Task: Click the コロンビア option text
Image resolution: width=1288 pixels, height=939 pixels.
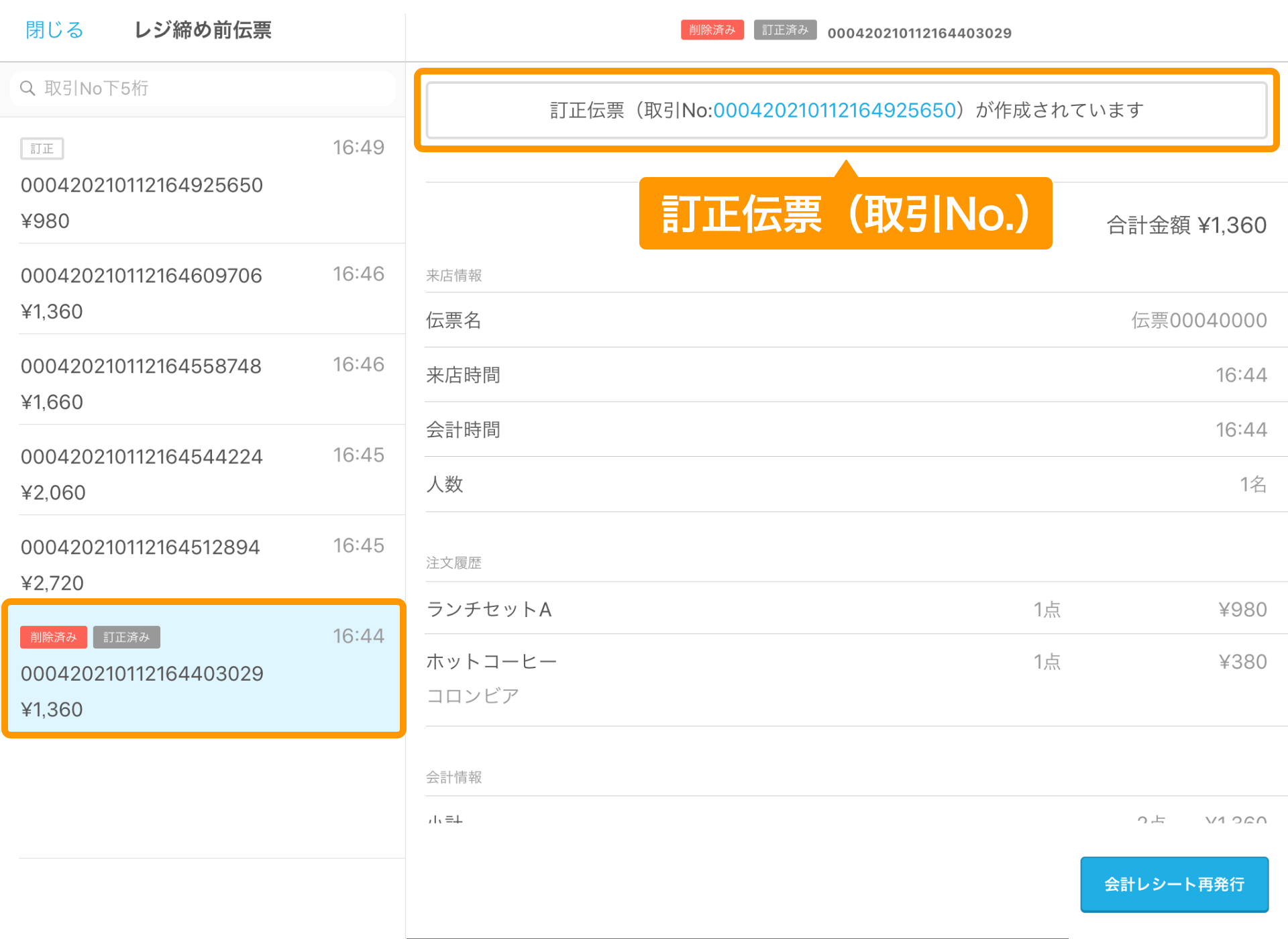Action: pyautogui.click(x=473, y=696)
